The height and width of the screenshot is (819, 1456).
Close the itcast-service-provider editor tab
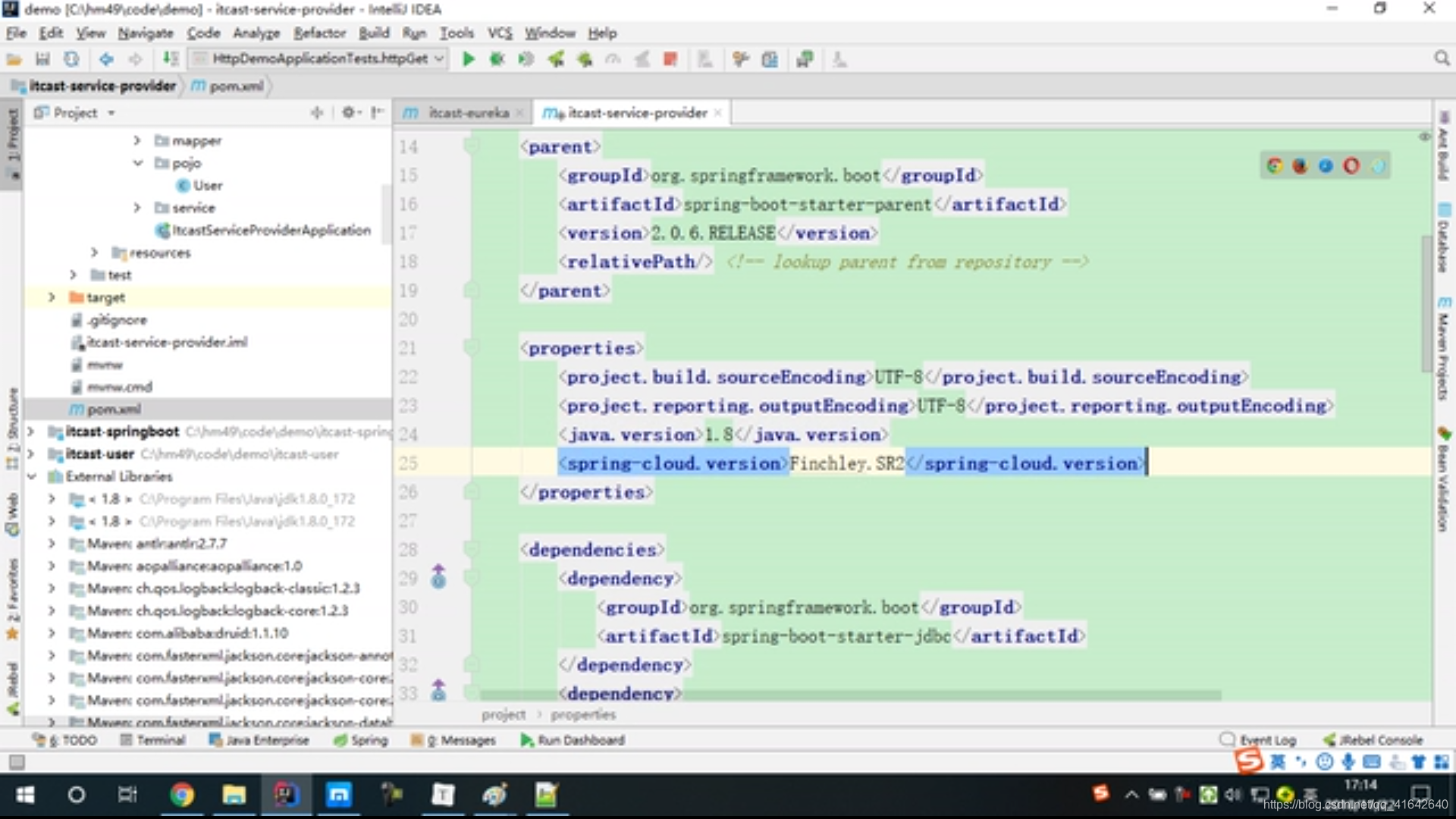pyautogui.click(x=717, y=113)
